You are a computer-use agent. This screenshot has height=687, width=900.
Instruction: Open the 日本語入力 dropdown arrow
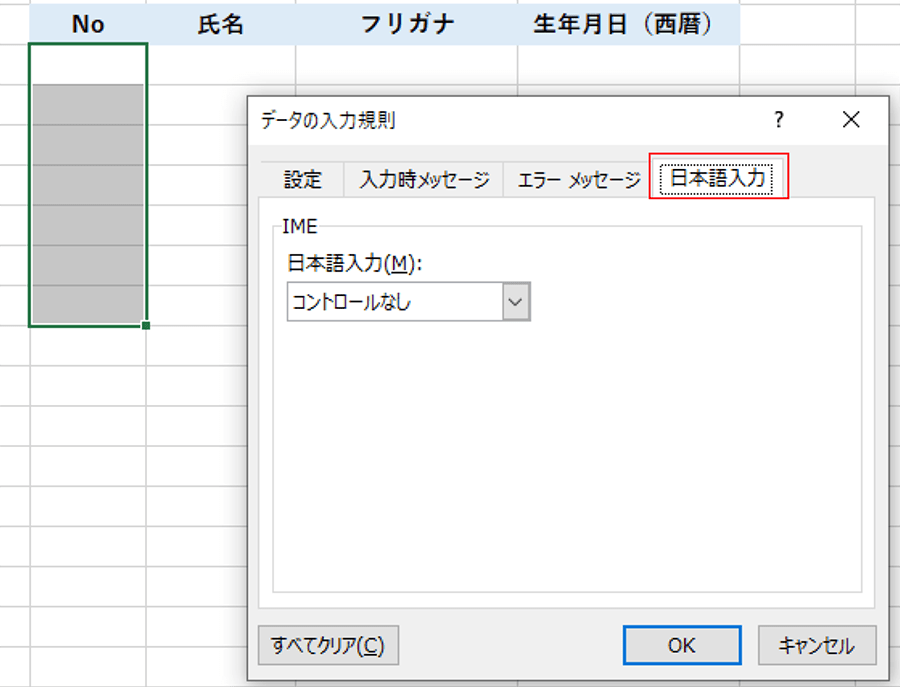click(x=515, y=301)
